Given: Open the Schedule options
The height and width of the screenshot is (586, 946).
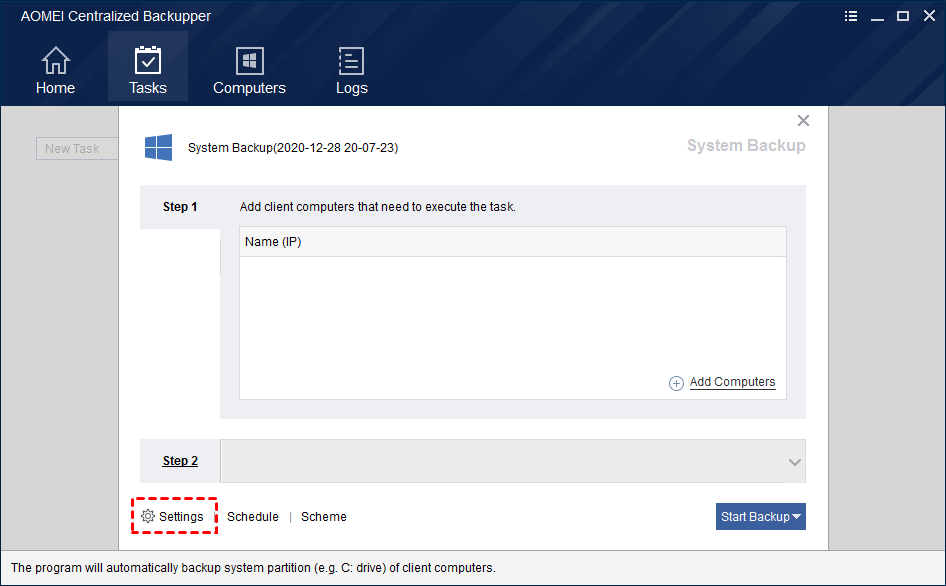Looking at the screenshot, I should coord(253,517).
